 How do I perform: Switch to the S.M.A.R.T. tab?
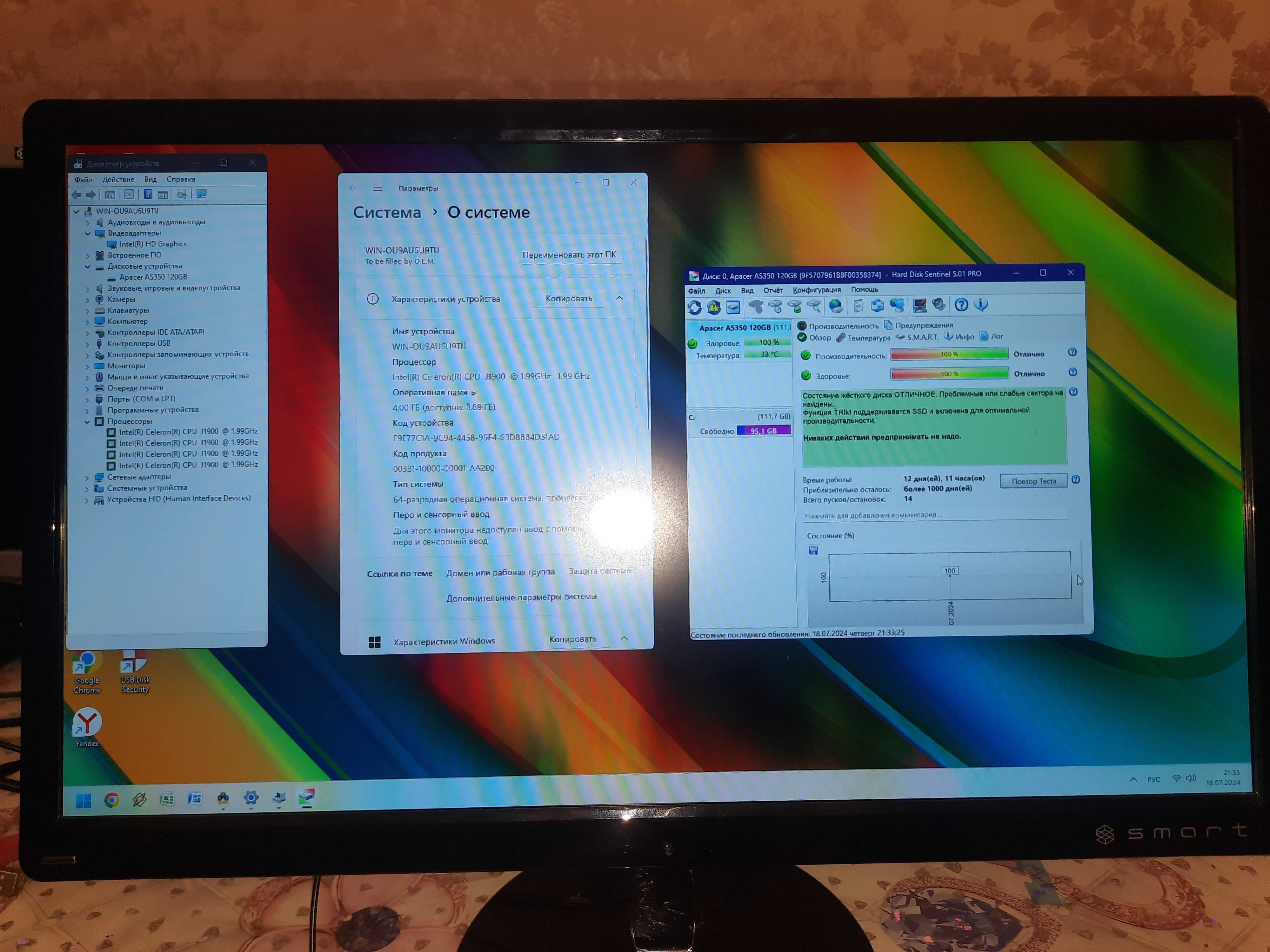(918, 337)
